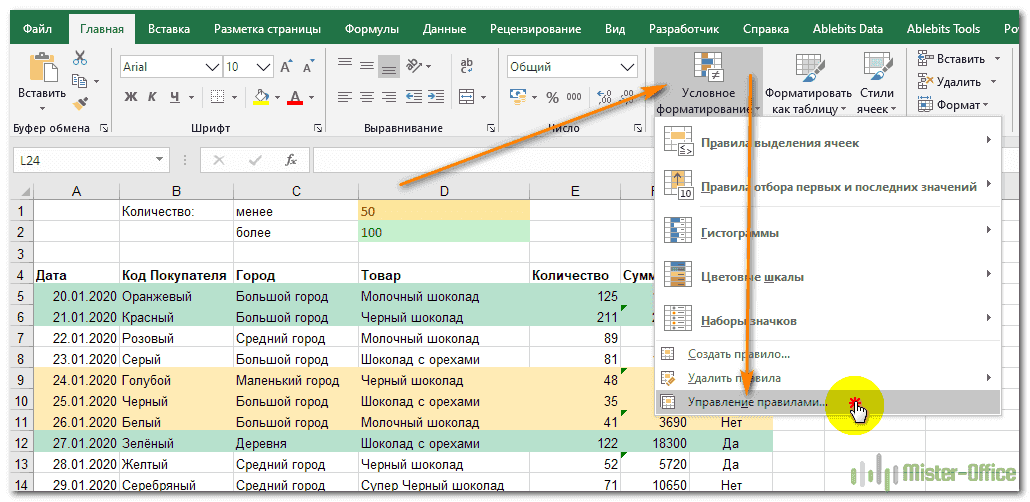This screenshot has width=1030, height=502.
Task: Open the Arial font name dropdown
Action: 211,67
